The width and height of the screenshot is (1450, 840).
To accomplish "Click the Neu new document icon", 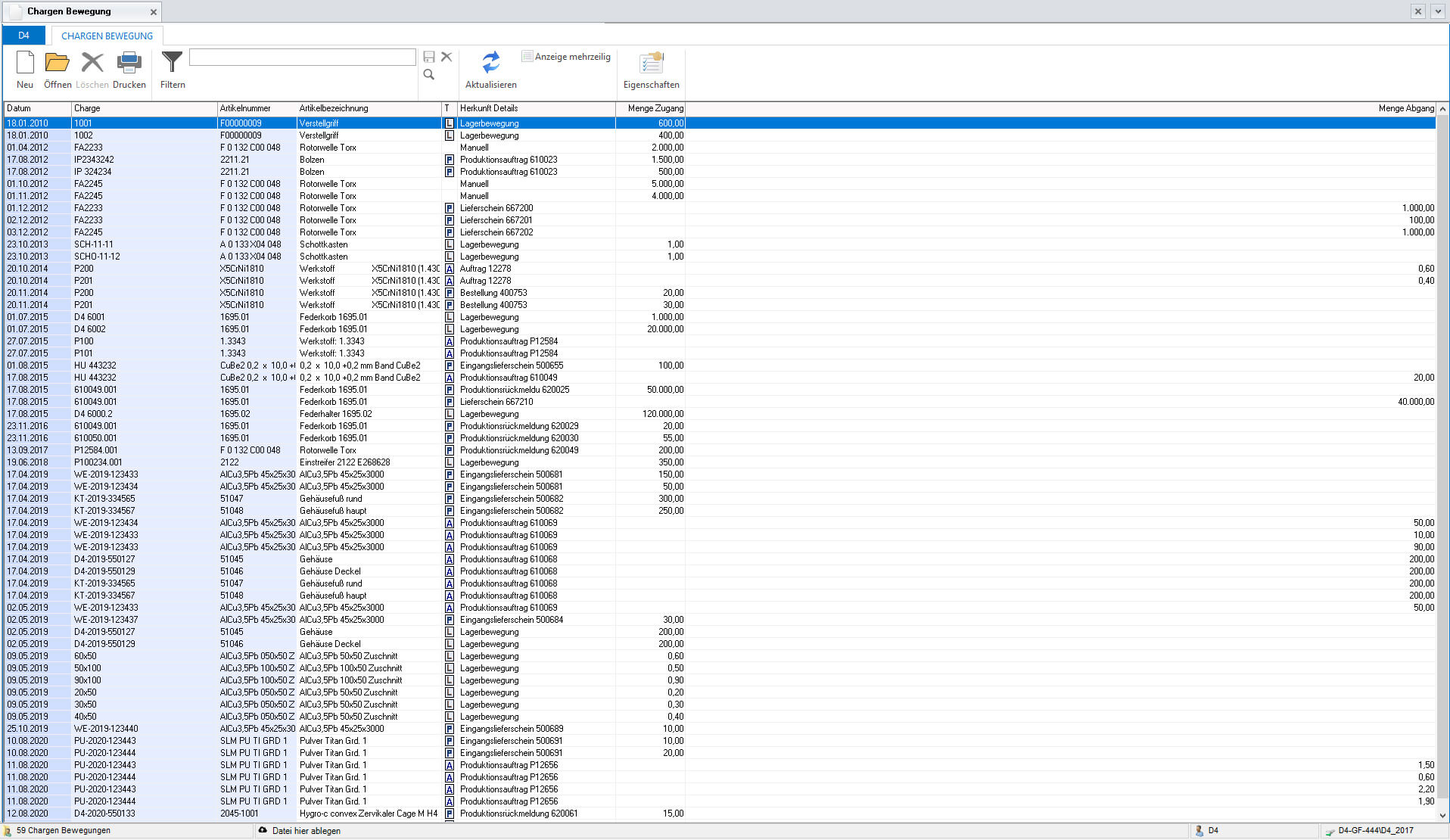I will coord(25,69).
